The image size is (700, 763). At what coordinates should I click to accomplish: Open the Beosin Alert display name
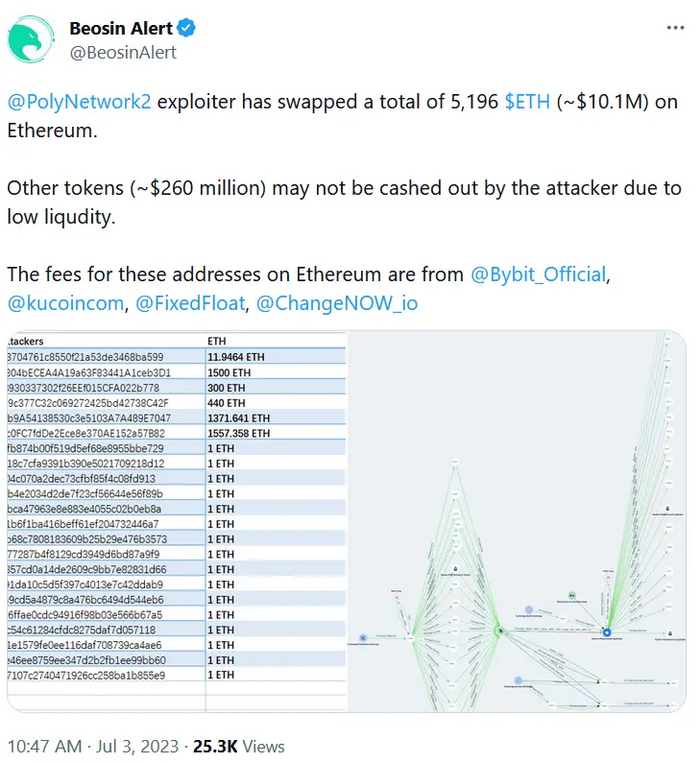pyautogui.click(x=121, y=28)
